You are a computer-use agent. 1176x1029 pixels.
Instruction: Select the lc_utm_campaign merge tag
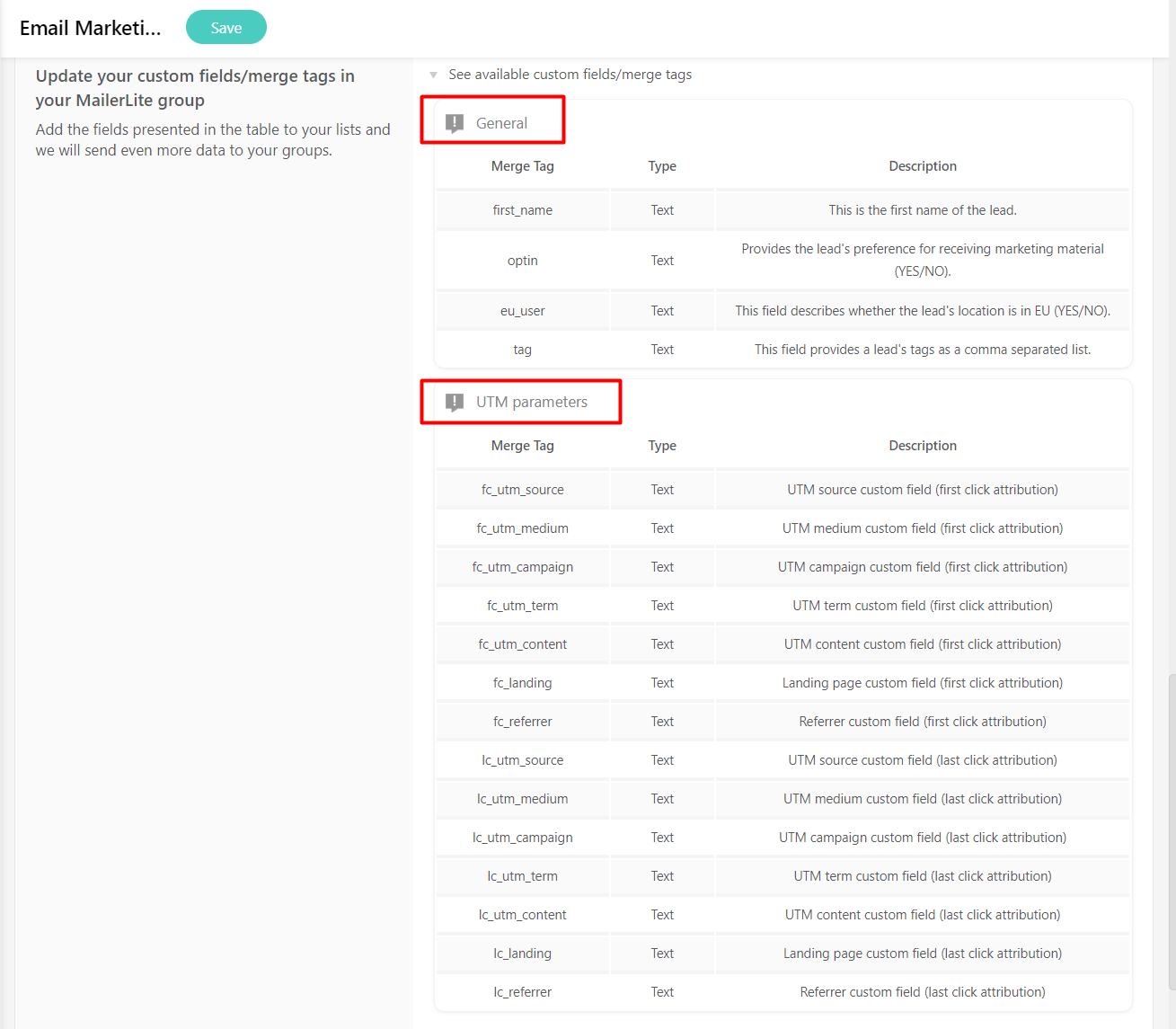[522, 837]
